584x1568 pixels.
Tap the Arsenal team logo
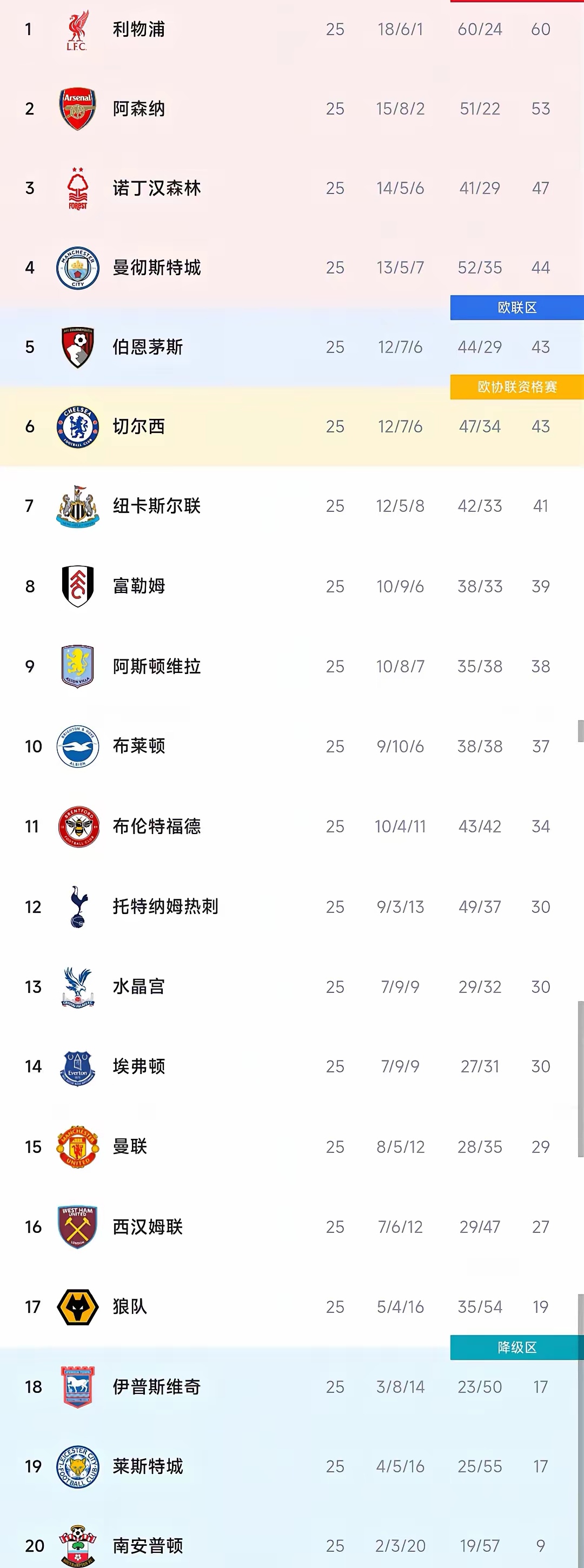(x=77, y=109)
